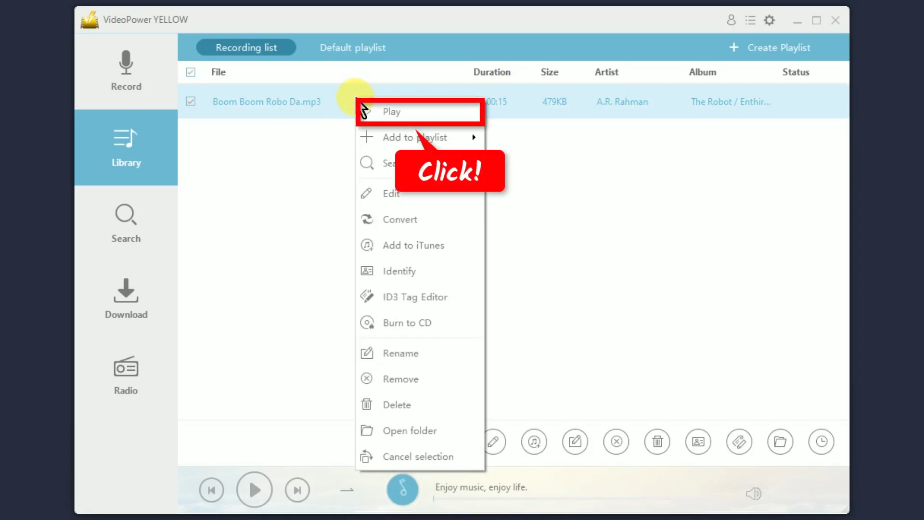The height and width of the screenshot is (520, 924).
Task: Skip to next track in player
Action: click(298, 490)
